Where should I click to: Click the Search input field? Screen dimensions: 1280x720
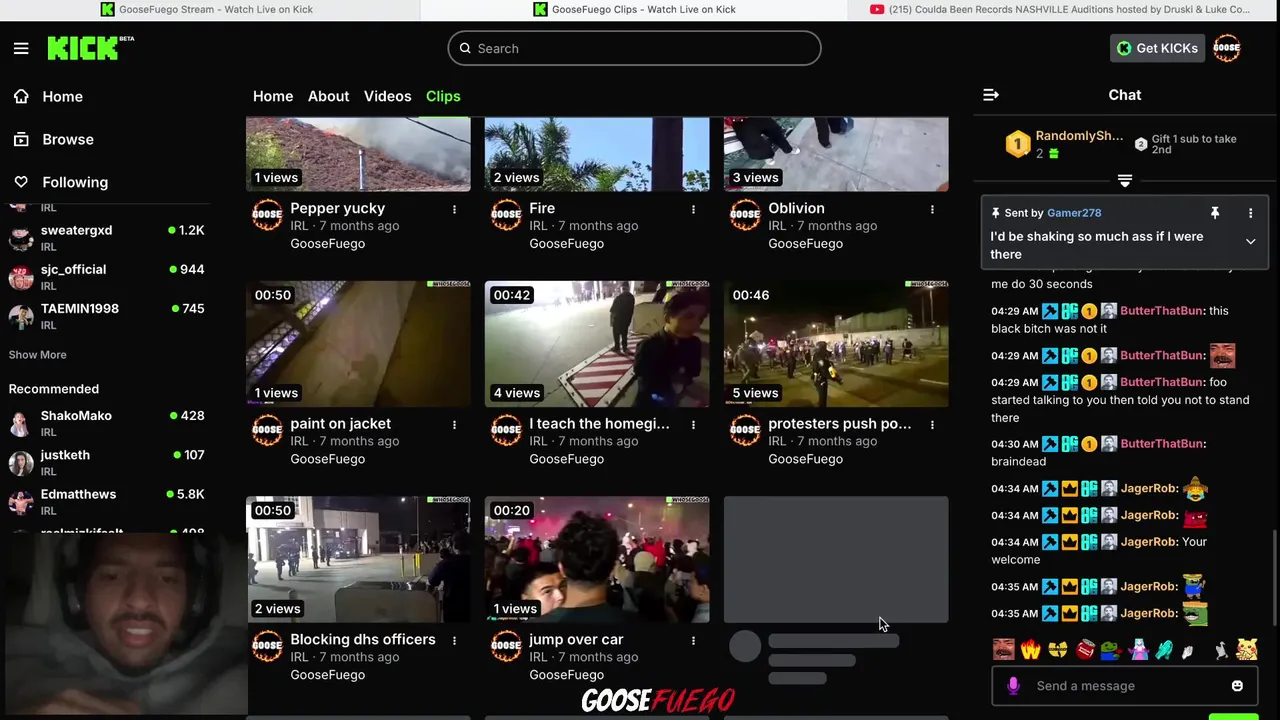(x=634, y=48)
